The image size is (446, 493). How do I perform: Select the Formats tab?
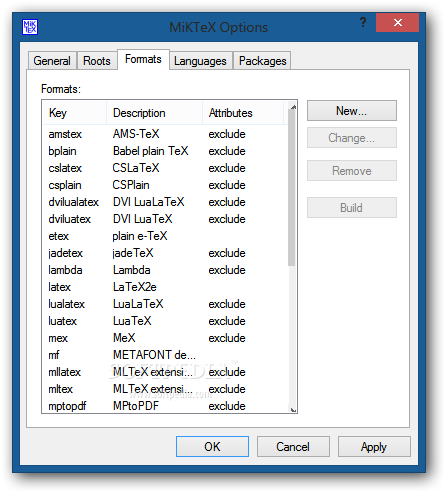143,59
